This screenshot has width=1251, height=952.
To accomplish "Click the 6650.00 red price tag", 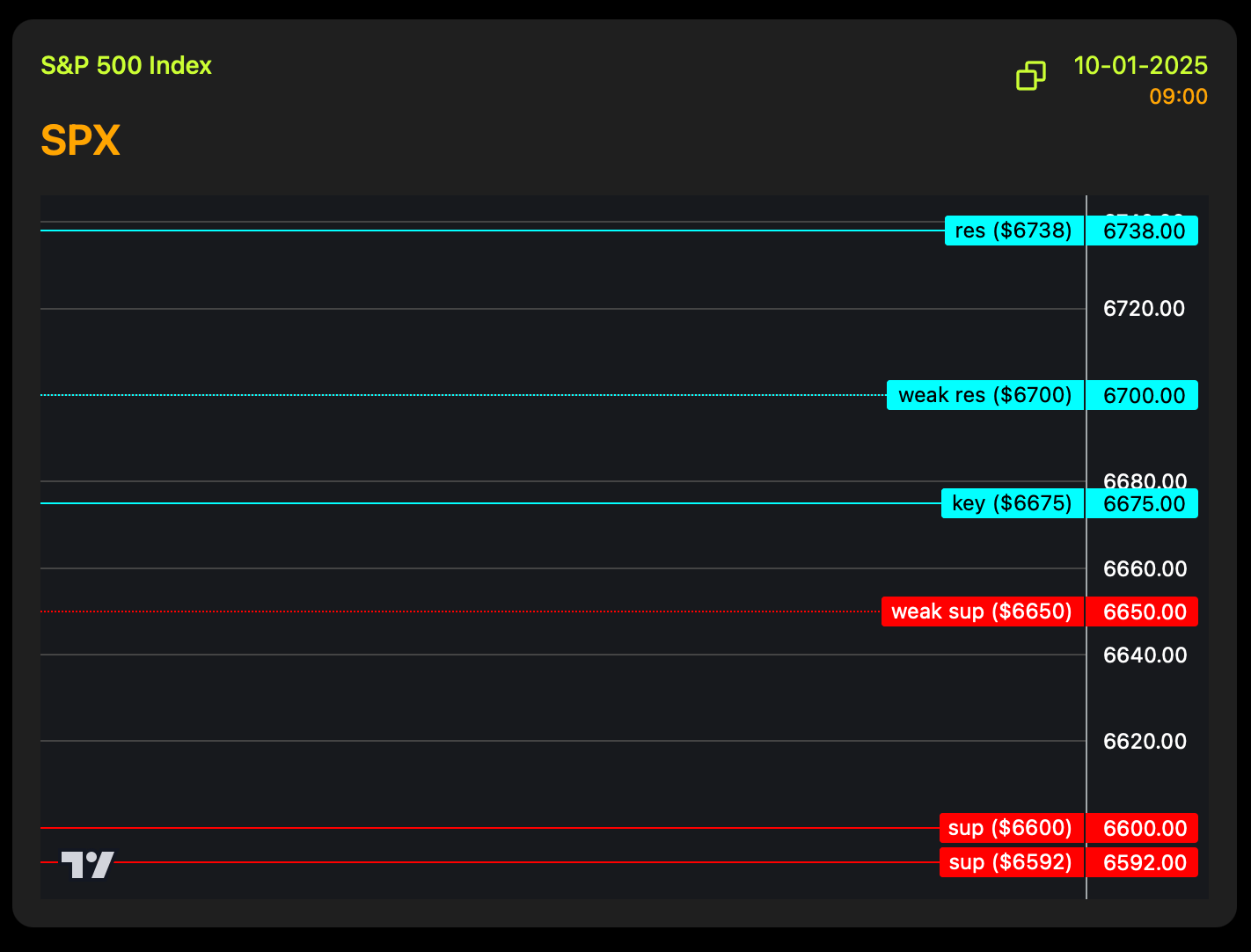I will click(1144, 612).
